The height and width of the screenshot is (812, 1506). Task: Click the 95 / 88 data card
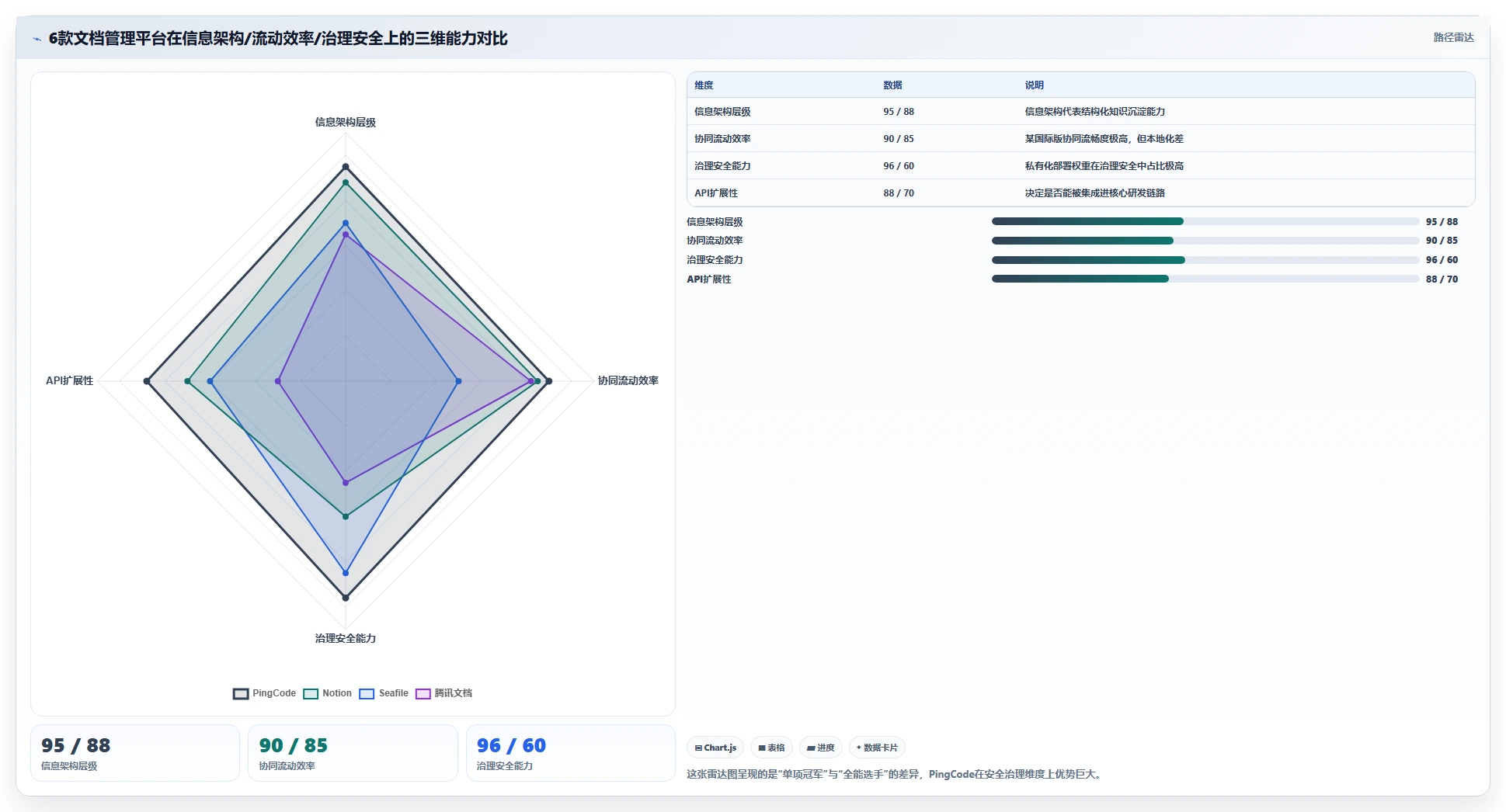pos(135,753)
